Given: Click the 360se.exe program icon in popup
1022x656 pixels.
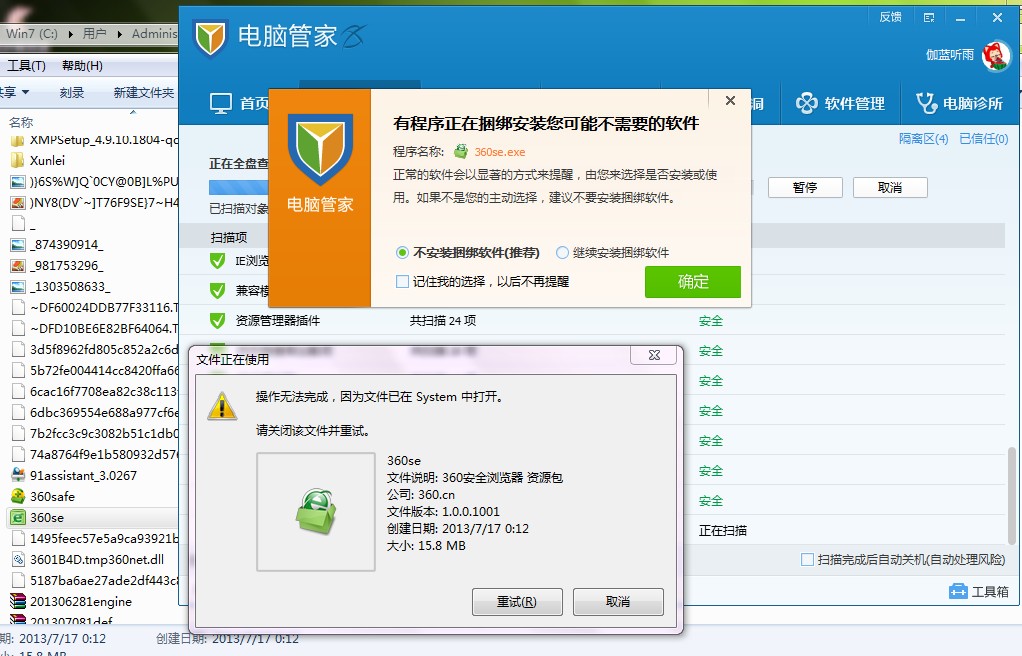Looking at the screenshot, I should [x=461, y=151].
